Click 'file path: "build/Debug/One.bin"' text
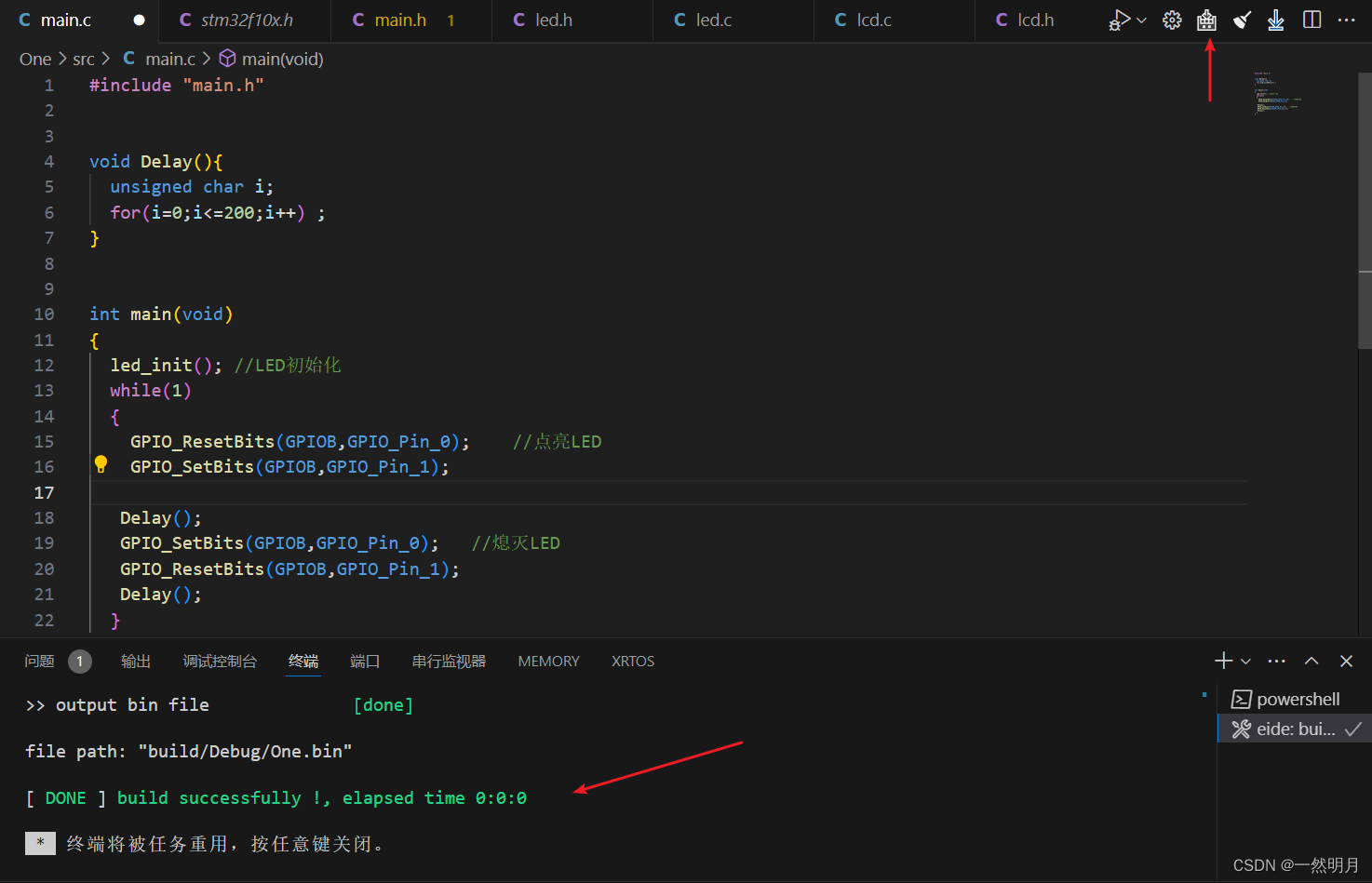 pos(189,752)
